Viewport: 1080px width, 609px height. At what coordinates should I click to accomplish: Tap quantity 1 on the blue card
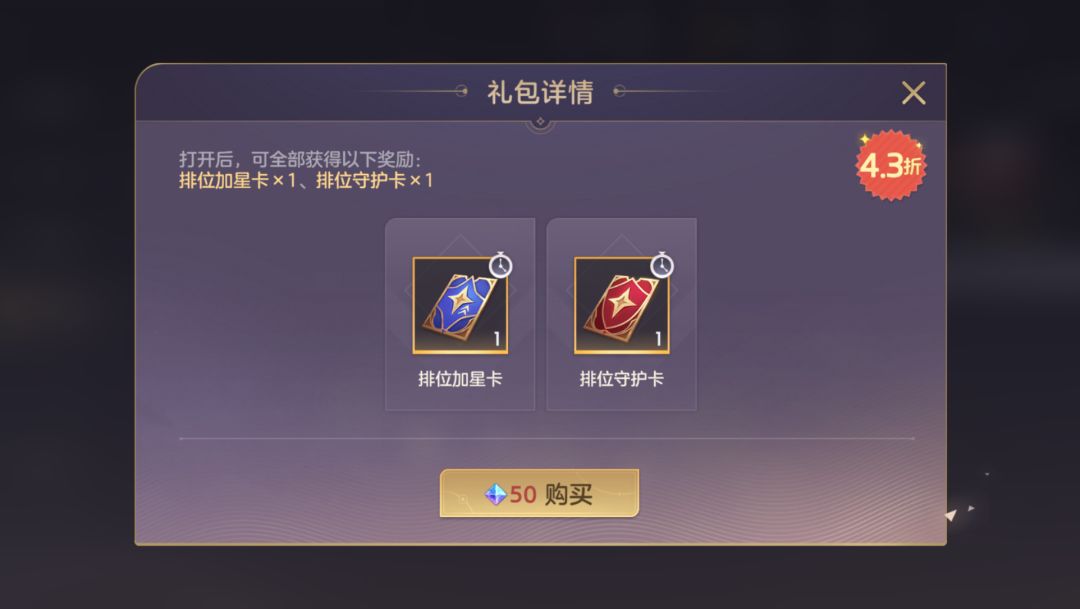[497, 338]
